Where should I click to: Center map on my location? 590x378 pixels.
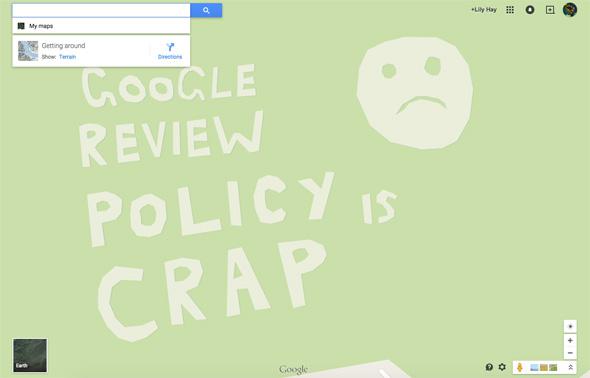570,326
